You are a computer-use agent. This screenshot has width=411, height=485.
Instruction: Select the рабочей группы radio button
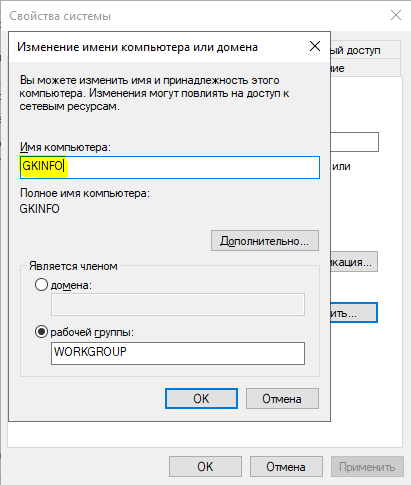click(x=41, y=332)
